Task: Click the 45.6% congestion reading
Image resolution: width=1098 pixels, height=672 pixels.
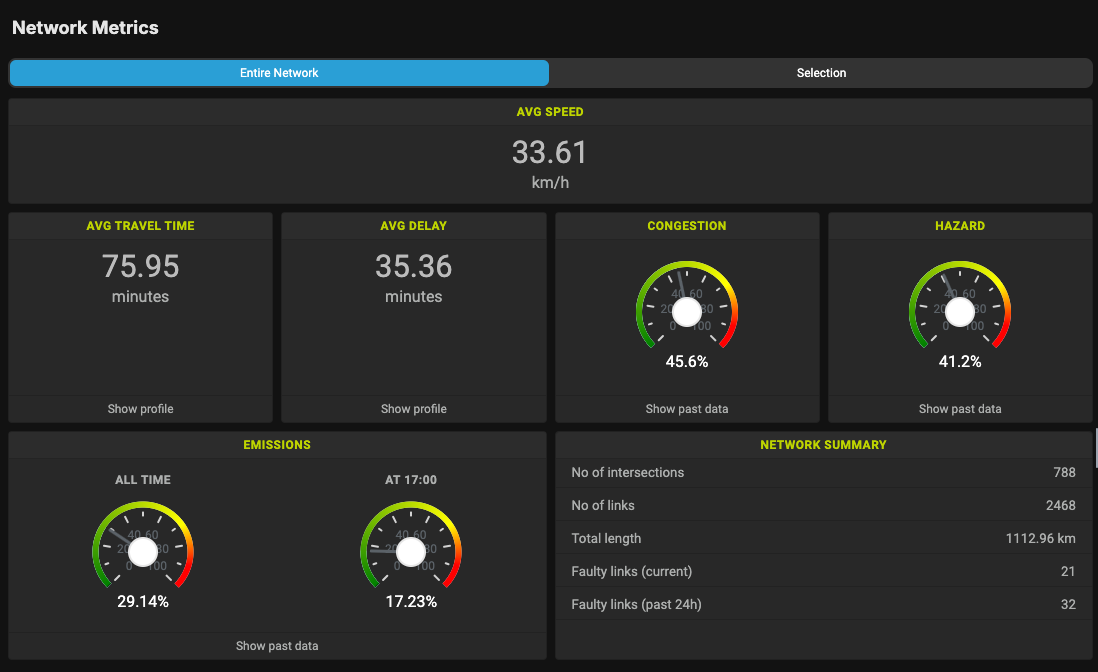Action: tap(686, 361)
